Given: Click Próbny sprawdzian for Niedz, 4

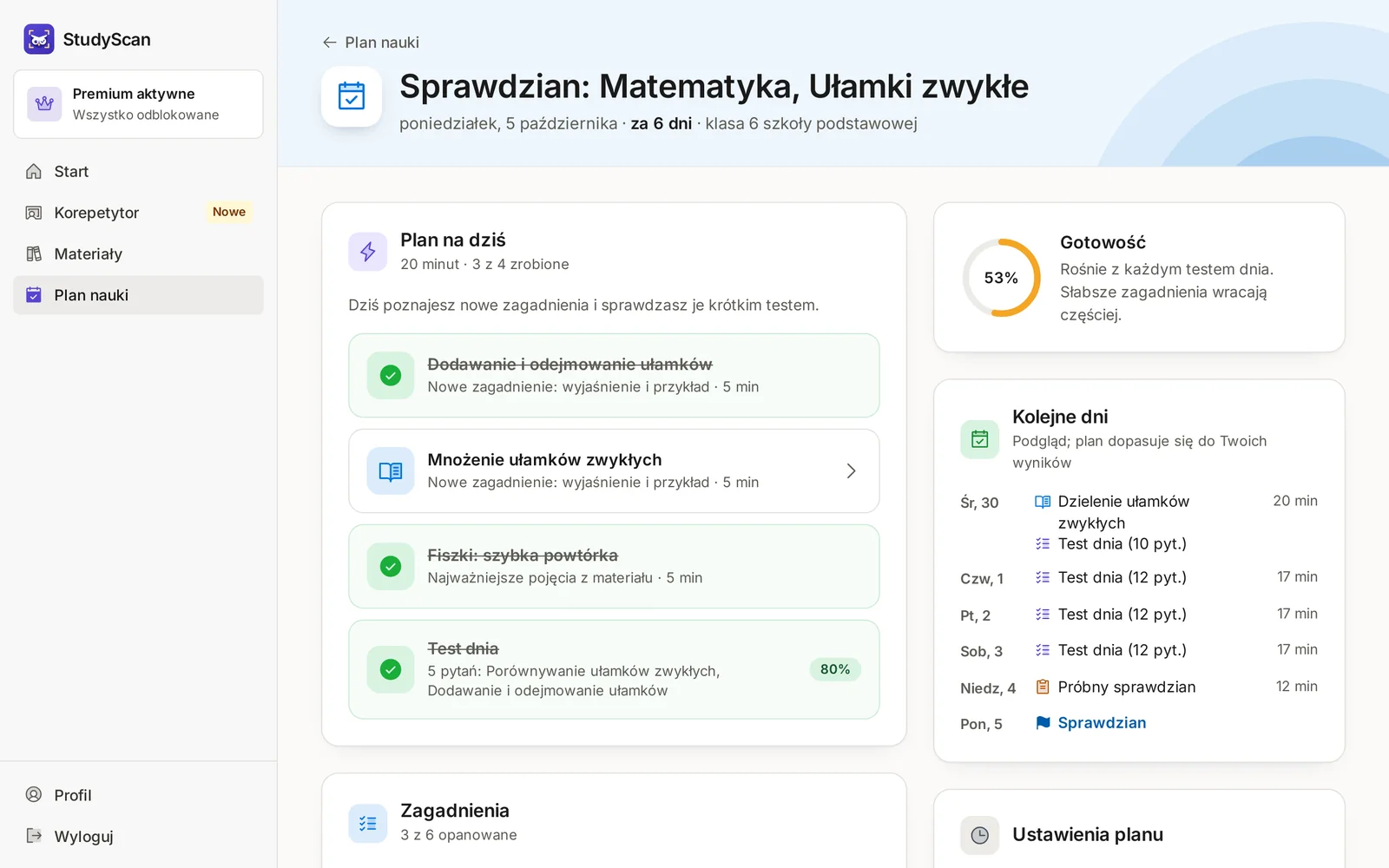Looking at the screenshot, I should [1127, 687].
